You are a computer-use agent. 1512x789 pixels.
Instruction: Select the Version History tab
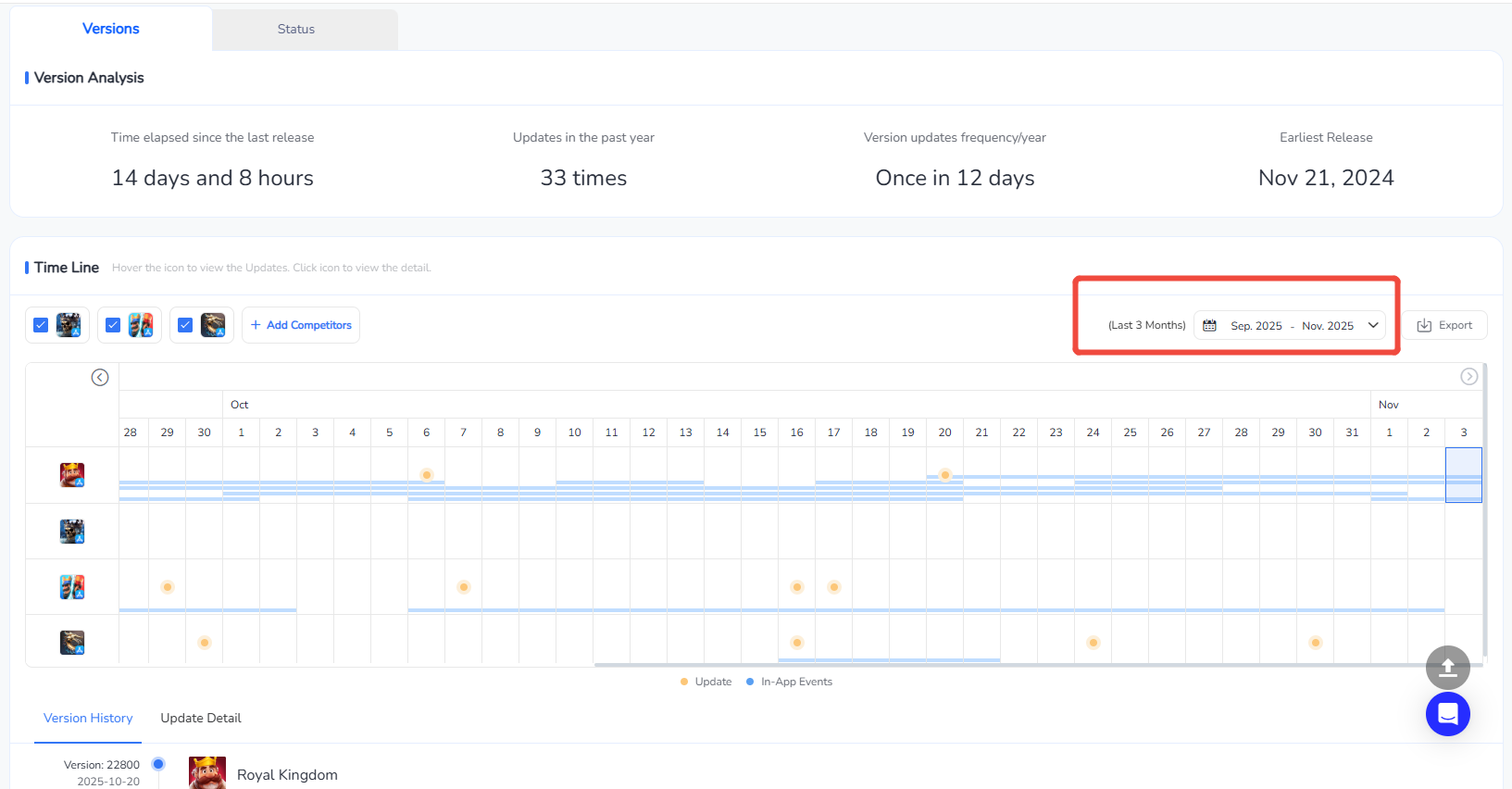tap(88, 718)
